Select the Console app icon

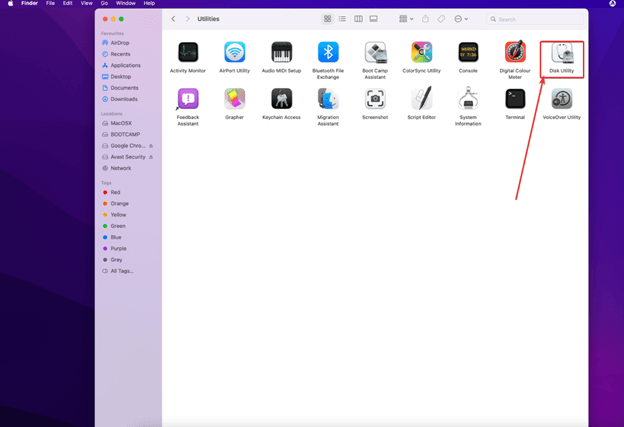(x=468, y=52)
